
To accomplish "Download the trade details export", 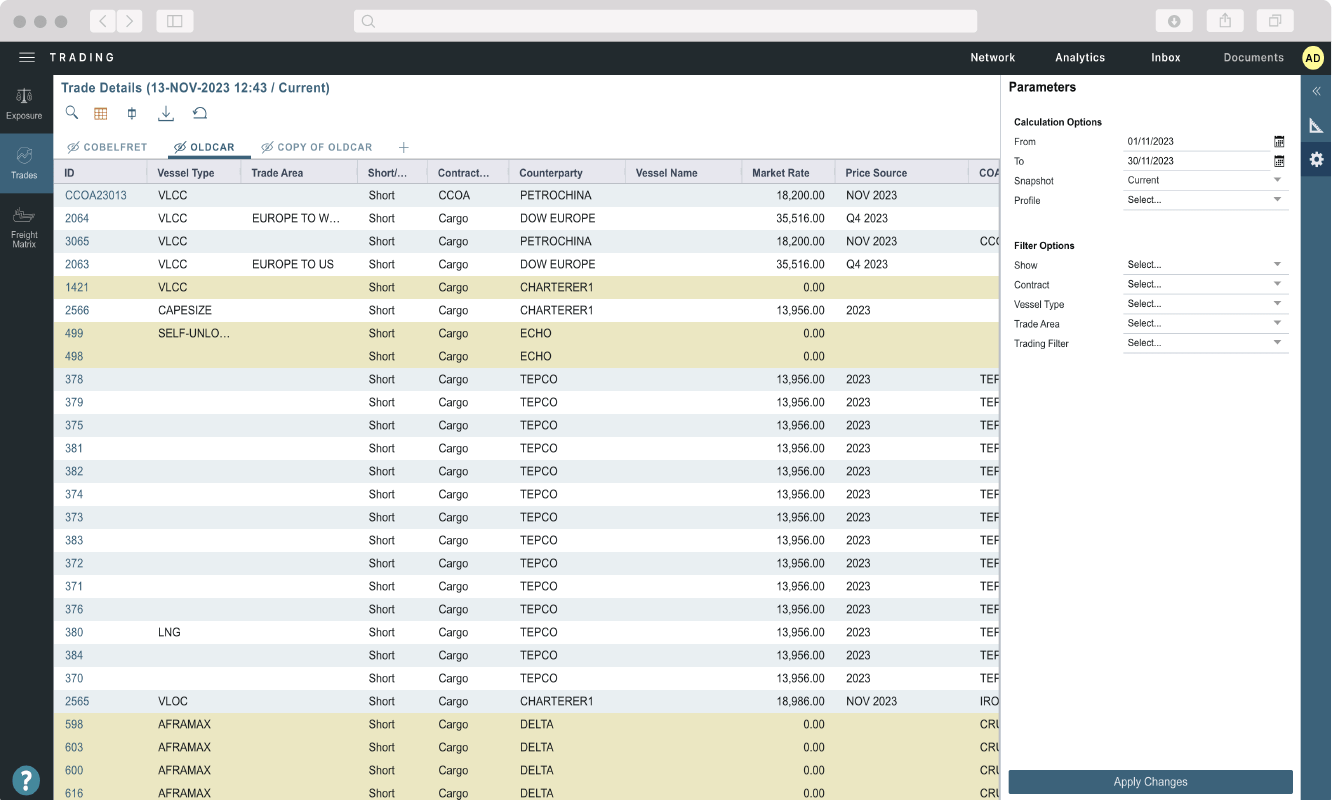I will click(166, 114).
